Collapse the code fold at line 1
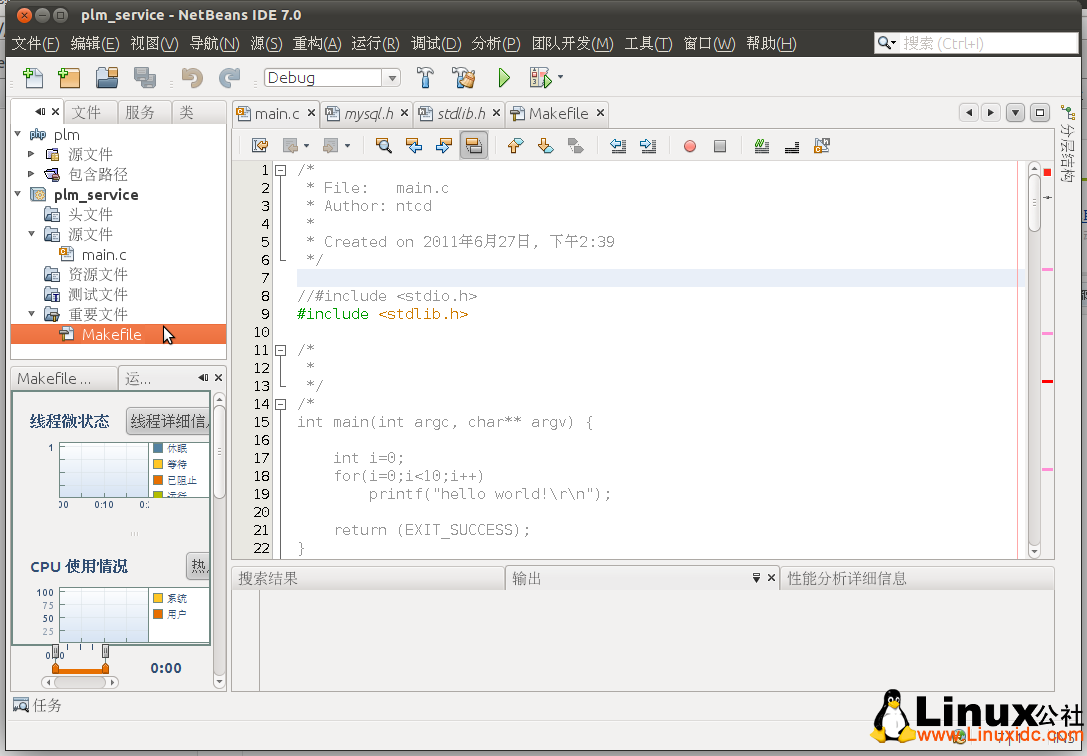 [281, 171]
